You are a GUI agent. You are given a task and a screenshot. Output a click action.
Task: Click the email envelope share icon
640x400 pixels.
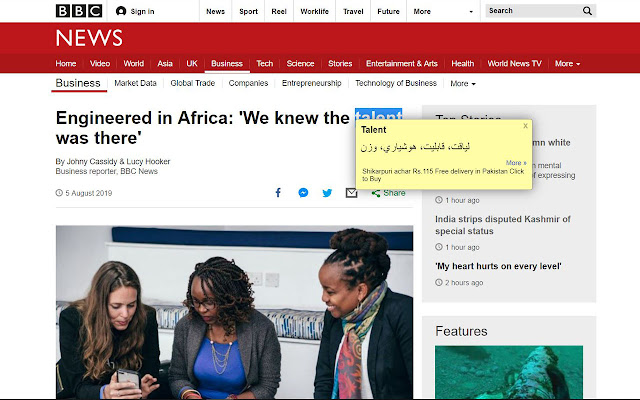[351, 193]
